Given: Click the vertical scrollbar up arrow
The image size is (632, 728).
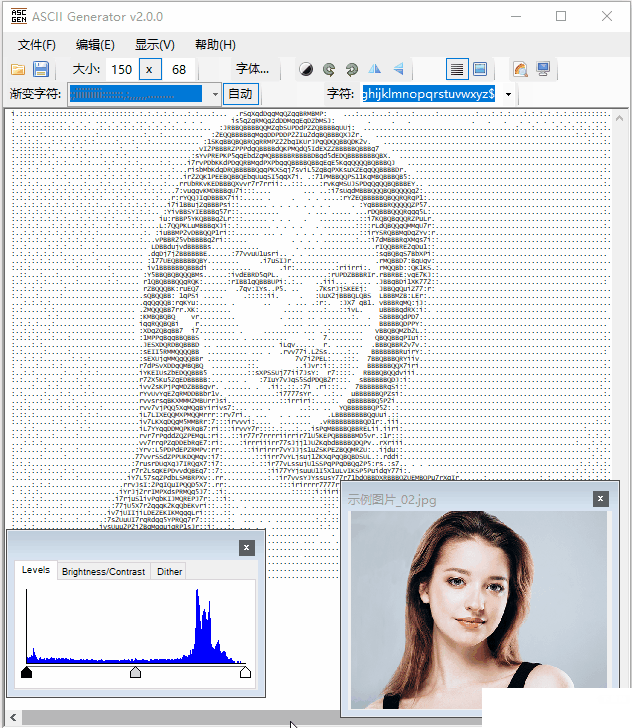Looking at the screenshot, I should pos(619,119).
